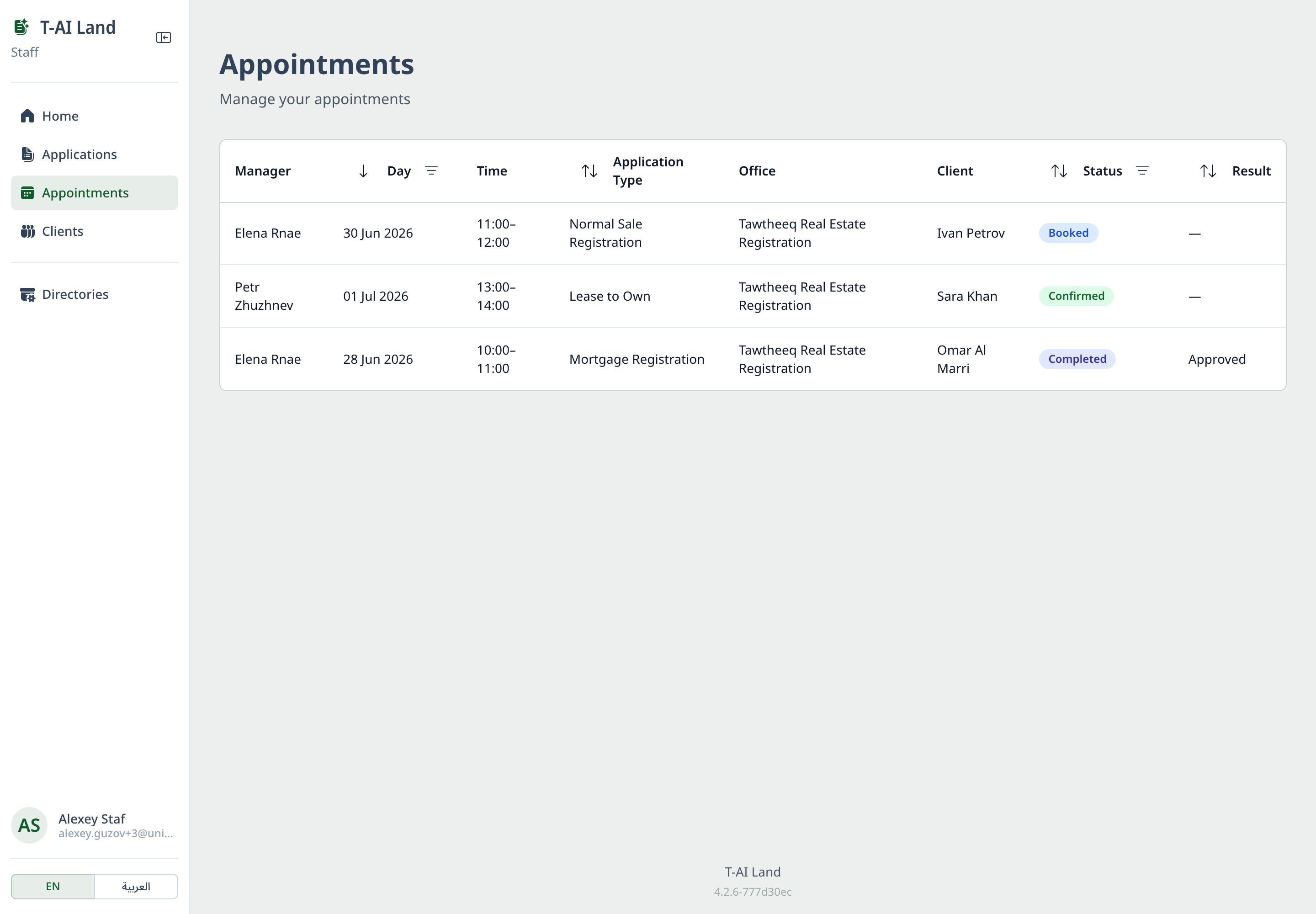This screenshot has height=914, width=1316.
Task: Click Elena Rnae in Ivan Petrov row
Action: click(x=268, y=233)
